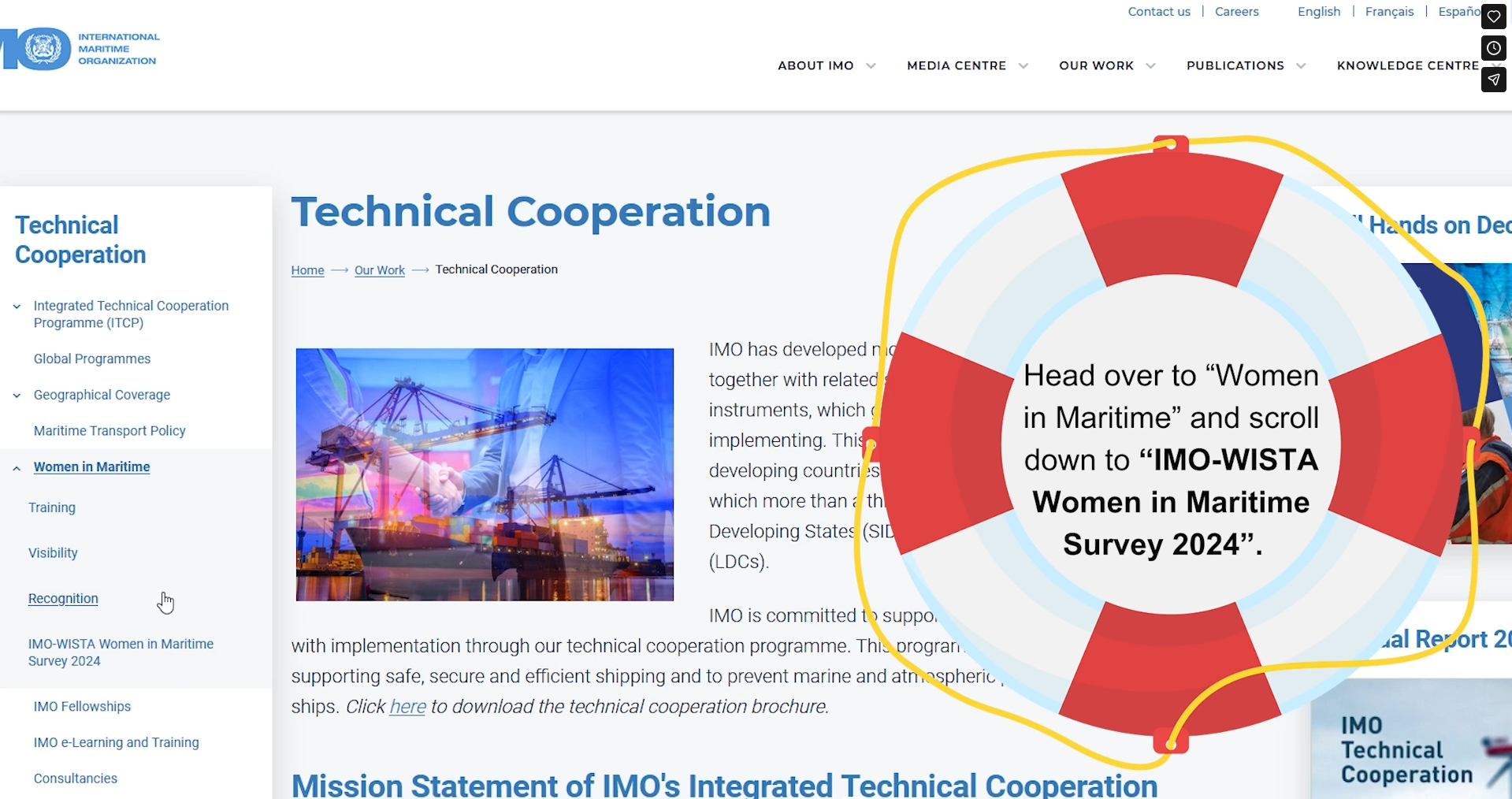Screen dimensions: 1512x799
Task: Click the IMO logo emblem
Action: [x=35, y=49]
